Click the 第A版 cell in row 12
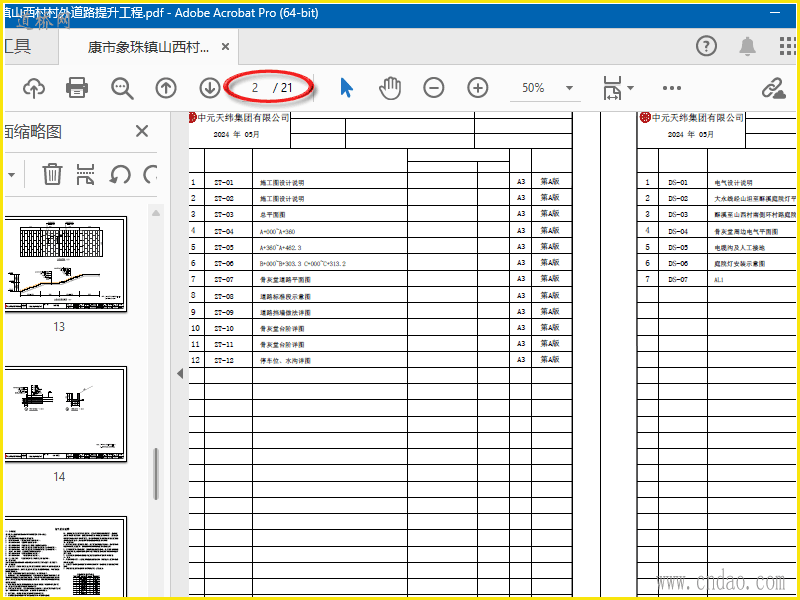The image size is (800, 600). click(x=550, y=360)
